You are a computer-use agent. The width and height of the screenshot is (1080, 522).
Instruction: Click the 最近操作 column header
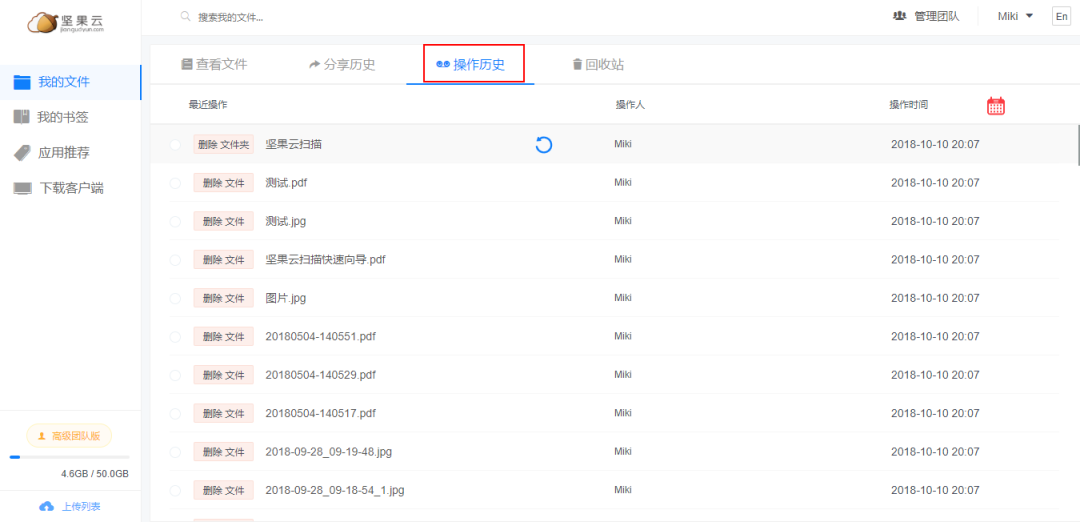pyautogui.click(x=208, y=105)
